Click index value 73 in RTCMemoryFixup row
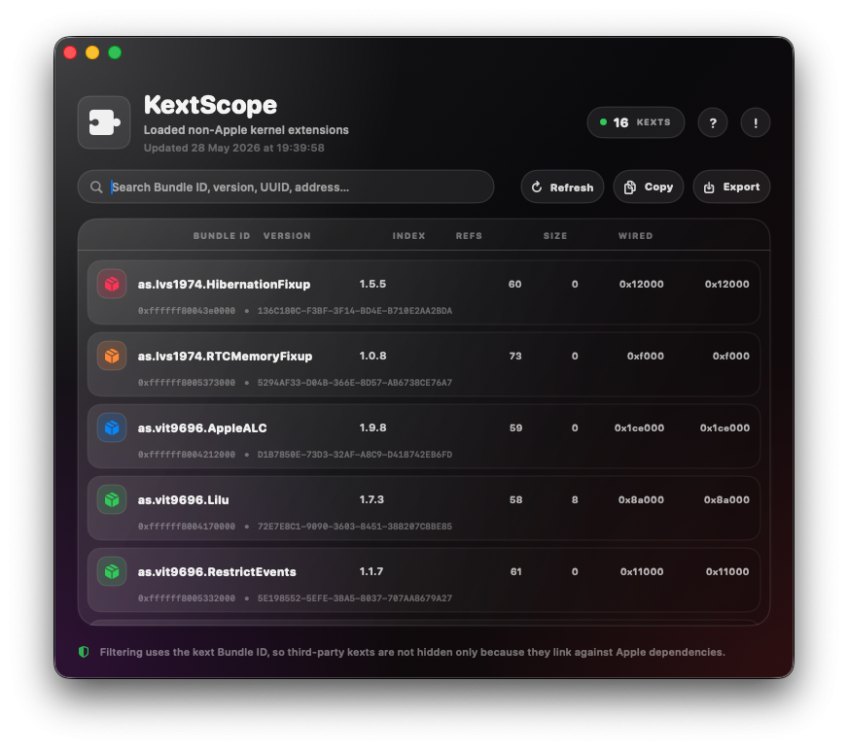The height and width of the screenshot is (750, 848). tap(515, 356)
